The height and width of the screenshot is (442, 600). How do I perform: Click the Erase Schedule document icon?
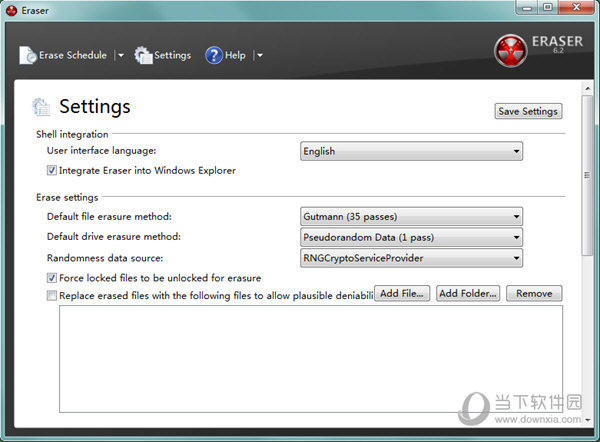[28, 55]
